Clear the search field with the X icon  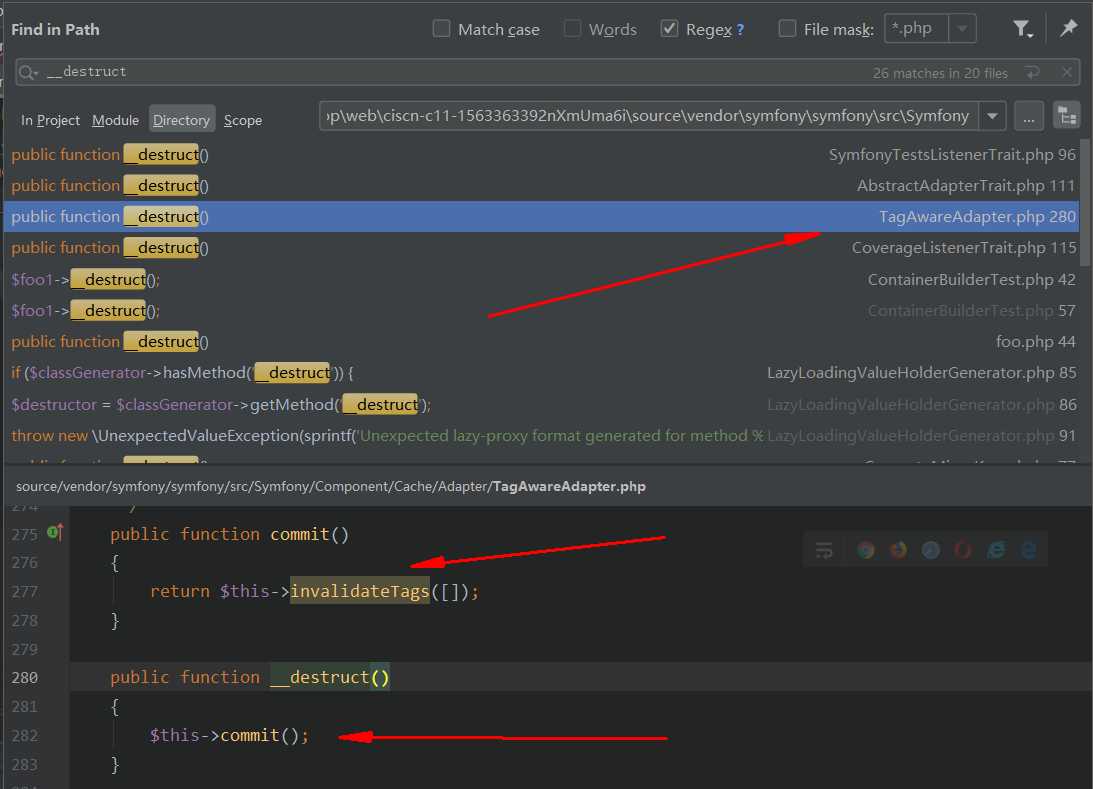[x=1067, y=72]
